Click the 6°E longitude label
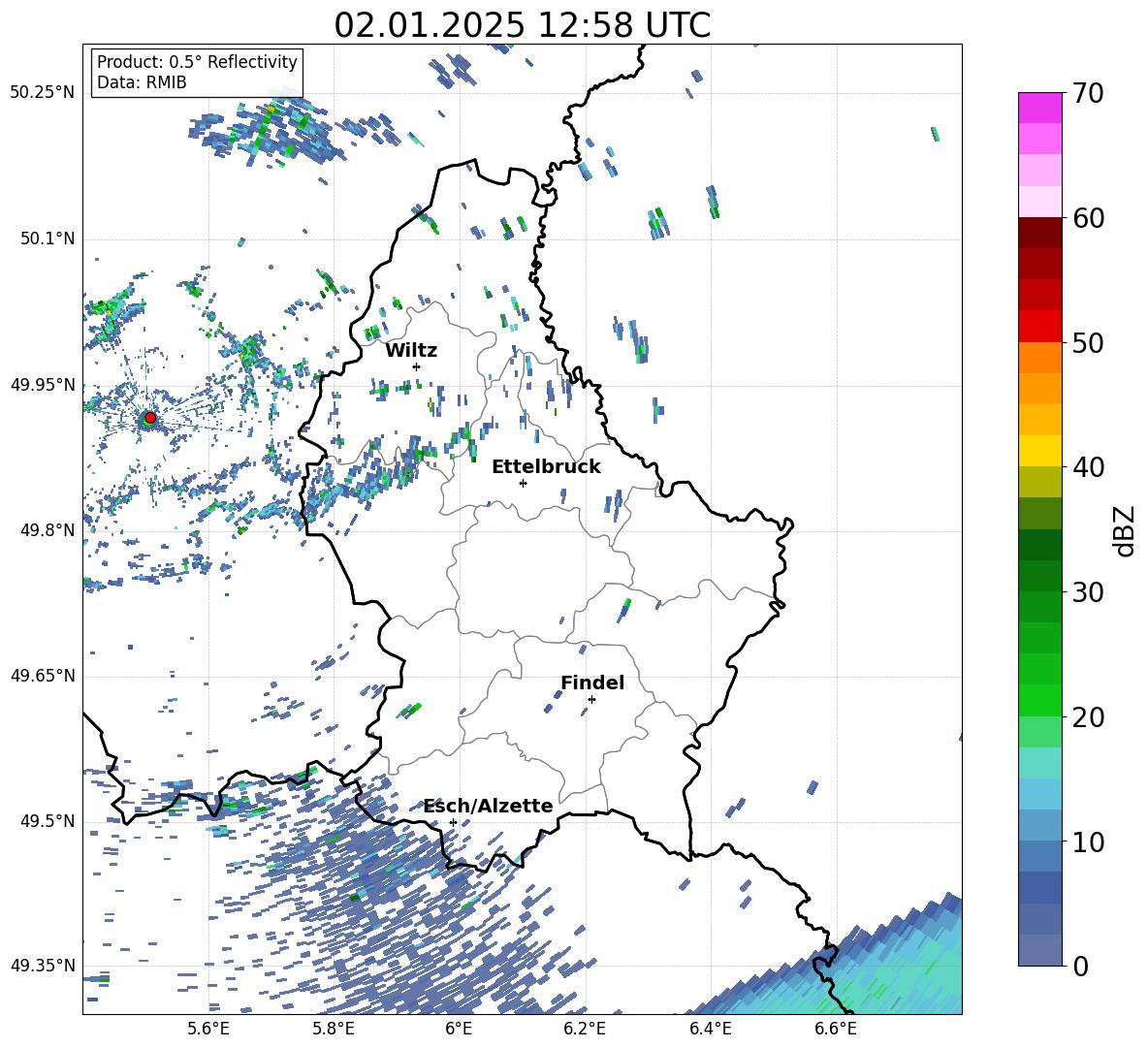Screen dimensions: 1148x1048 pyautogui.click(x=459, y=1030)
